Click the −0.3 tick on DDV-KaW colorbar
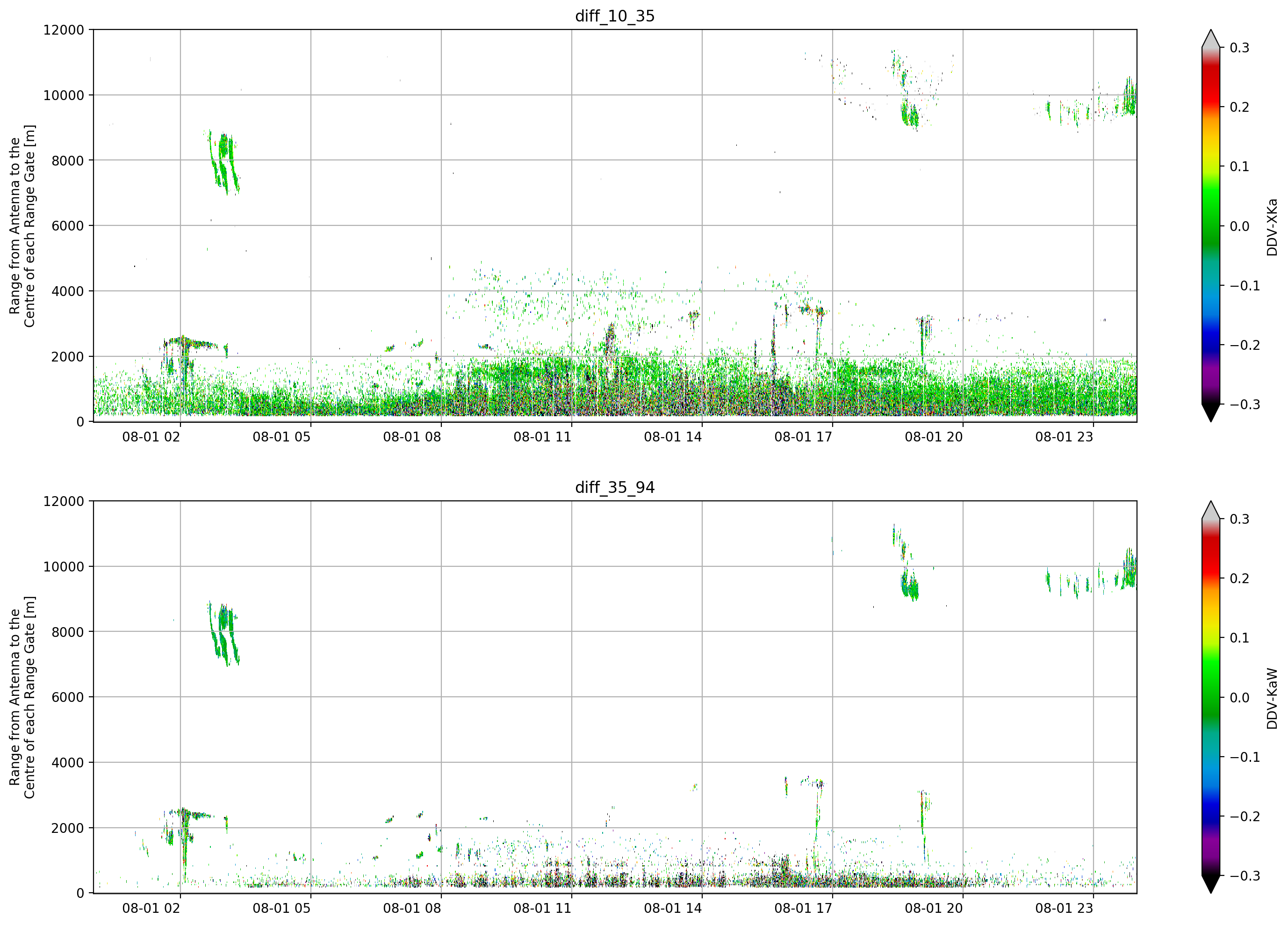The image size is (1288, 925). pos(1244,876)
